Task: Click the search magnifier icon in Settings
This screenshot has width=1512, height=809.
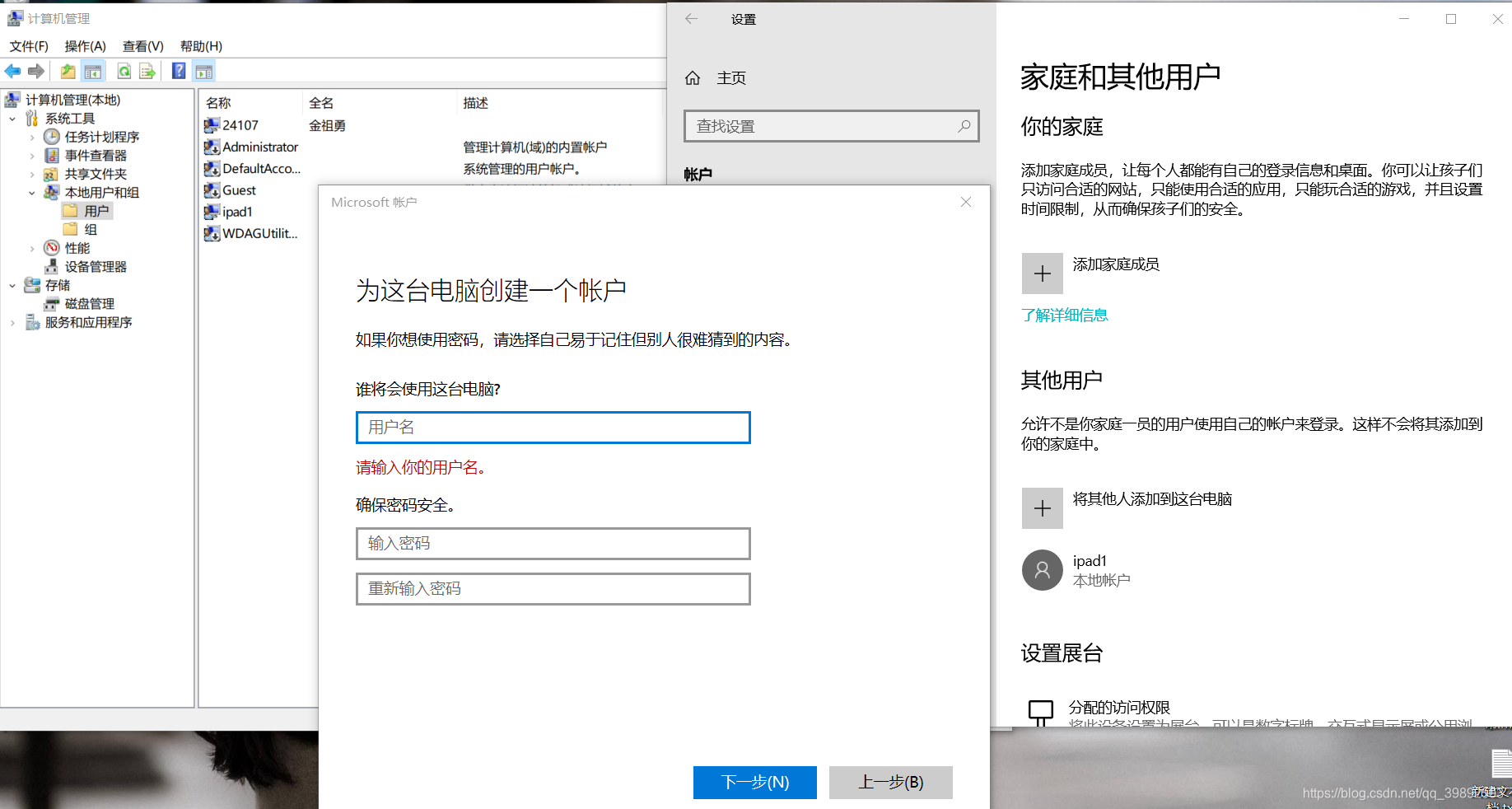Action: click(964, 126)
